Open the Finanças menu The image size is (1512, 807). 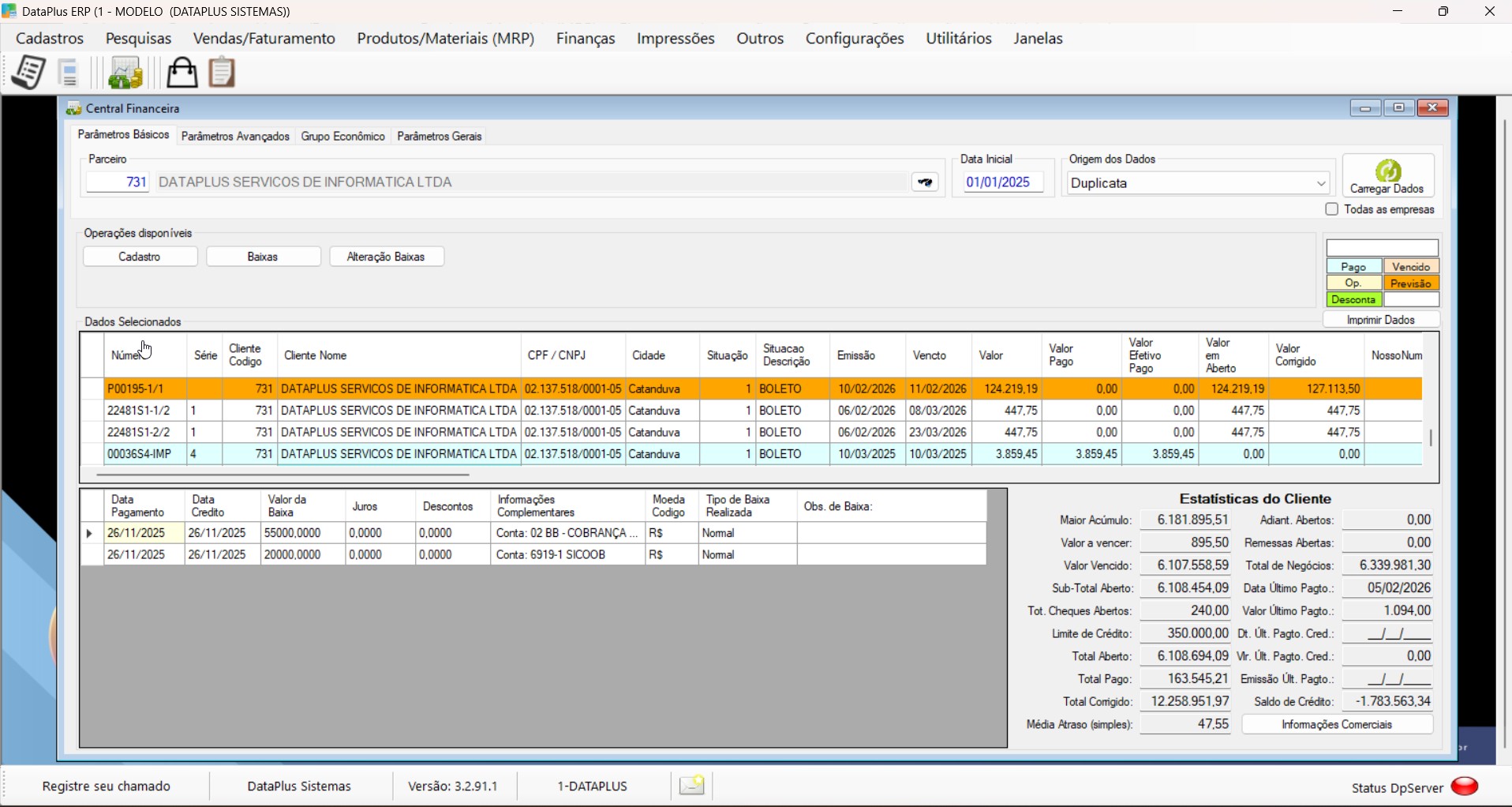pyautogui.click(x=586, y=39)
